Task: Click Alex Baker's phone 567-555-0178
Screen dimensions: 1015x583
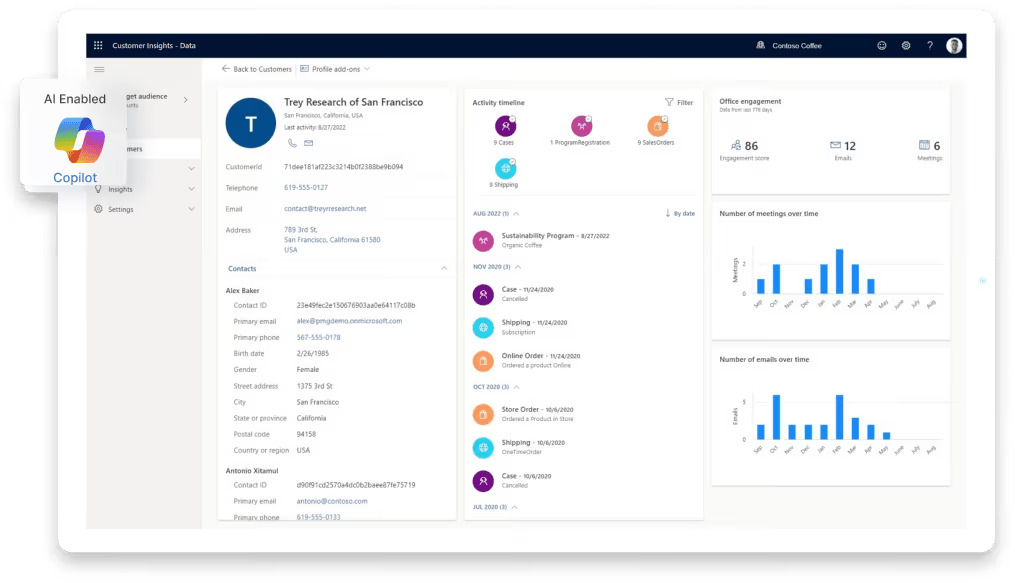Action: [318, 338]
